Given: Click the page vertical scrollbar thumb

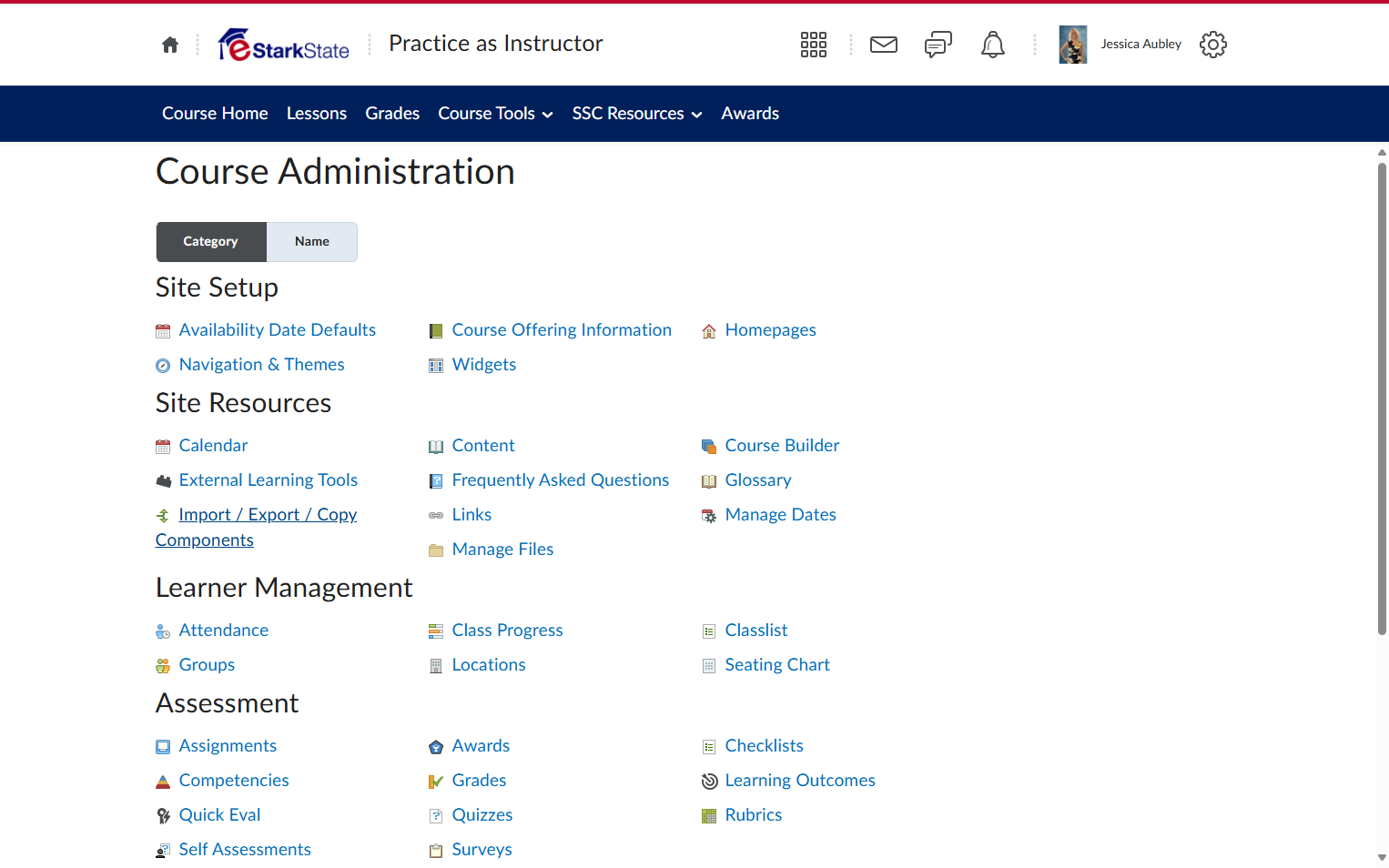Looking at the screenshot, I should pos(1382,399).
